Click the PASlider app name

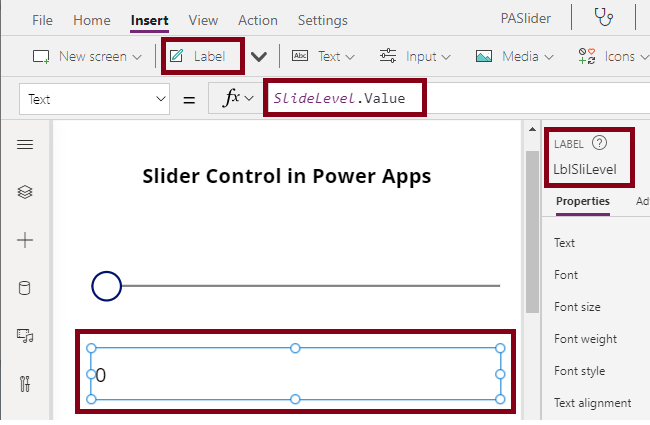pyautogui.click(x=526, y=18)
